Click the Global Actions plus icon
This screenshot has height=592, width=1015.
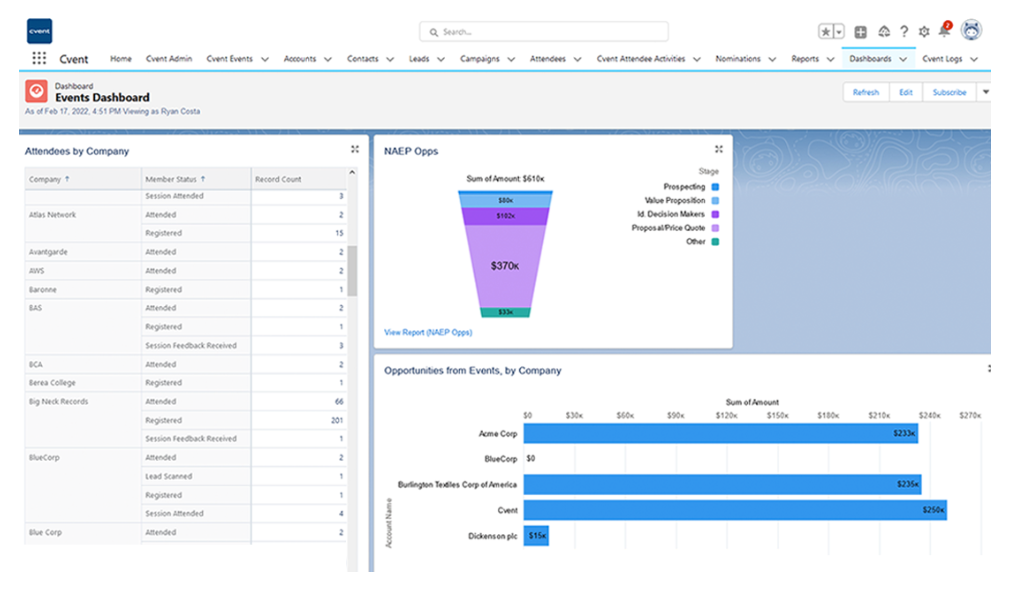click(x=860, y=32)
